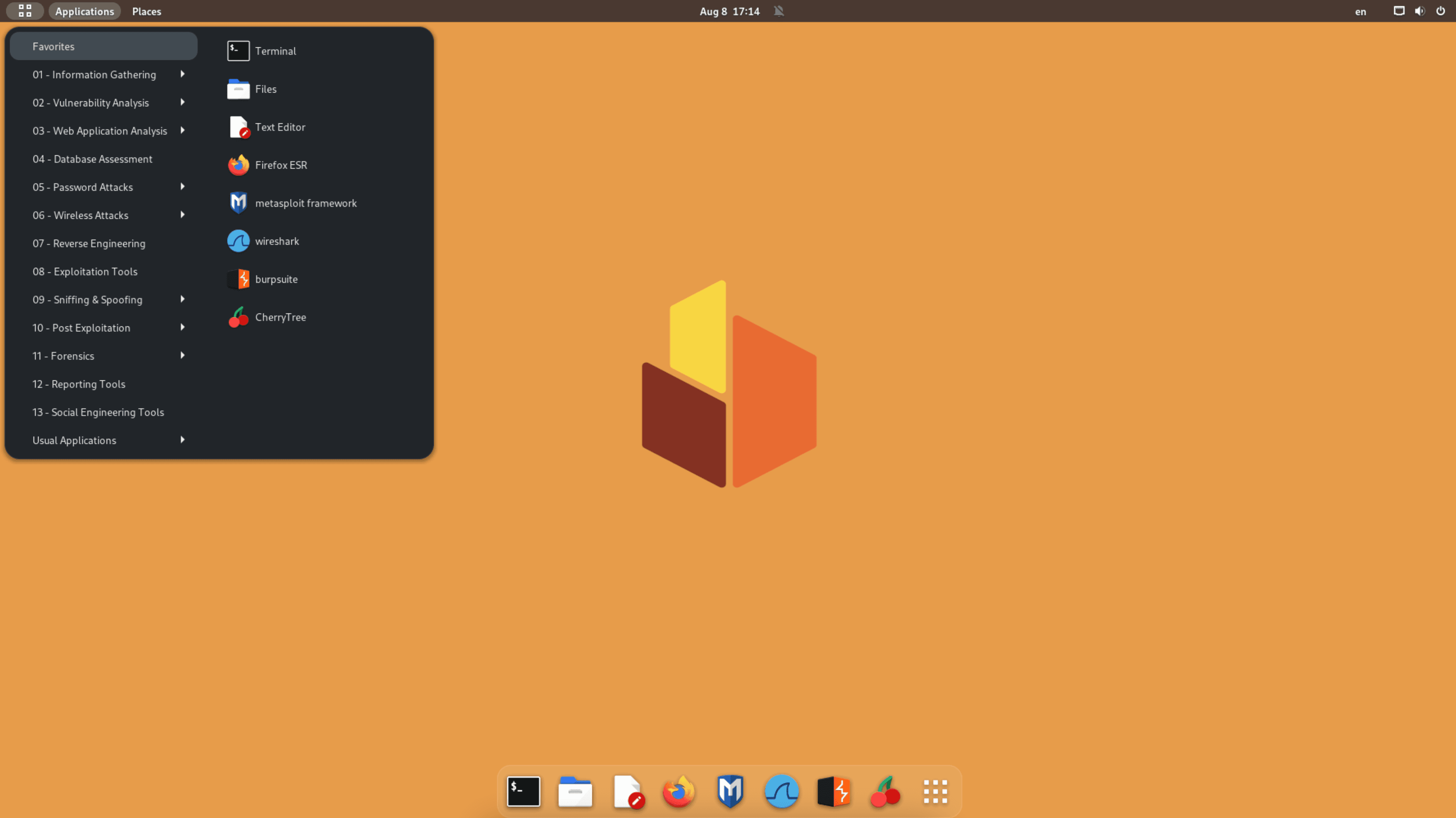Viewport: 1456px width, 818px height.
Task: Open burpsuite from the menu
Action: tap(276, 278)
